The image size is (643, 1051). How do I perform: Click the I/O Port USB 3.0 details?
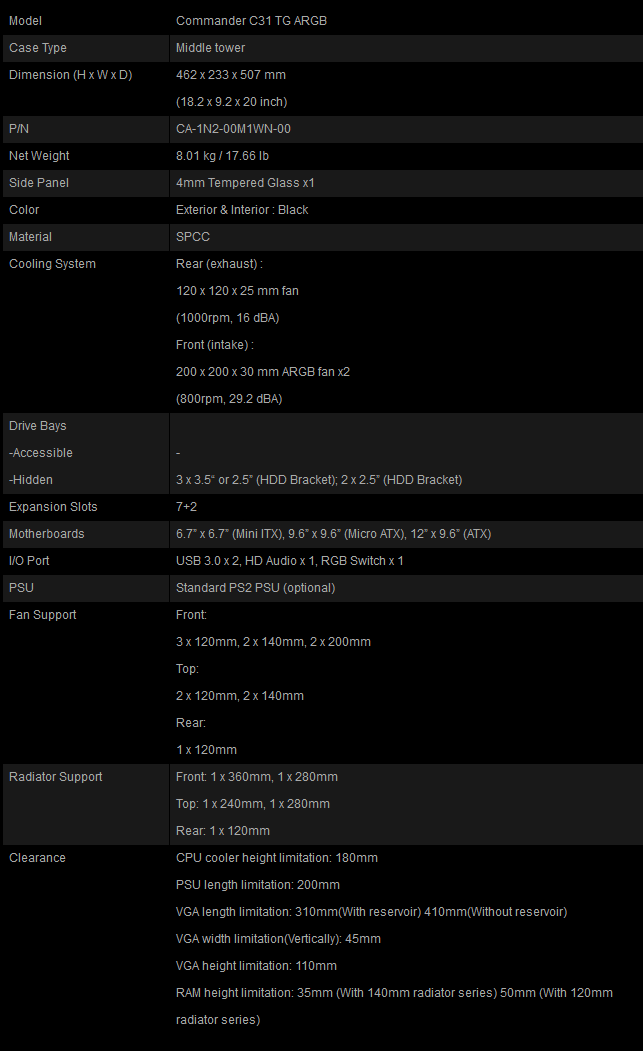[x=290, y=560]
